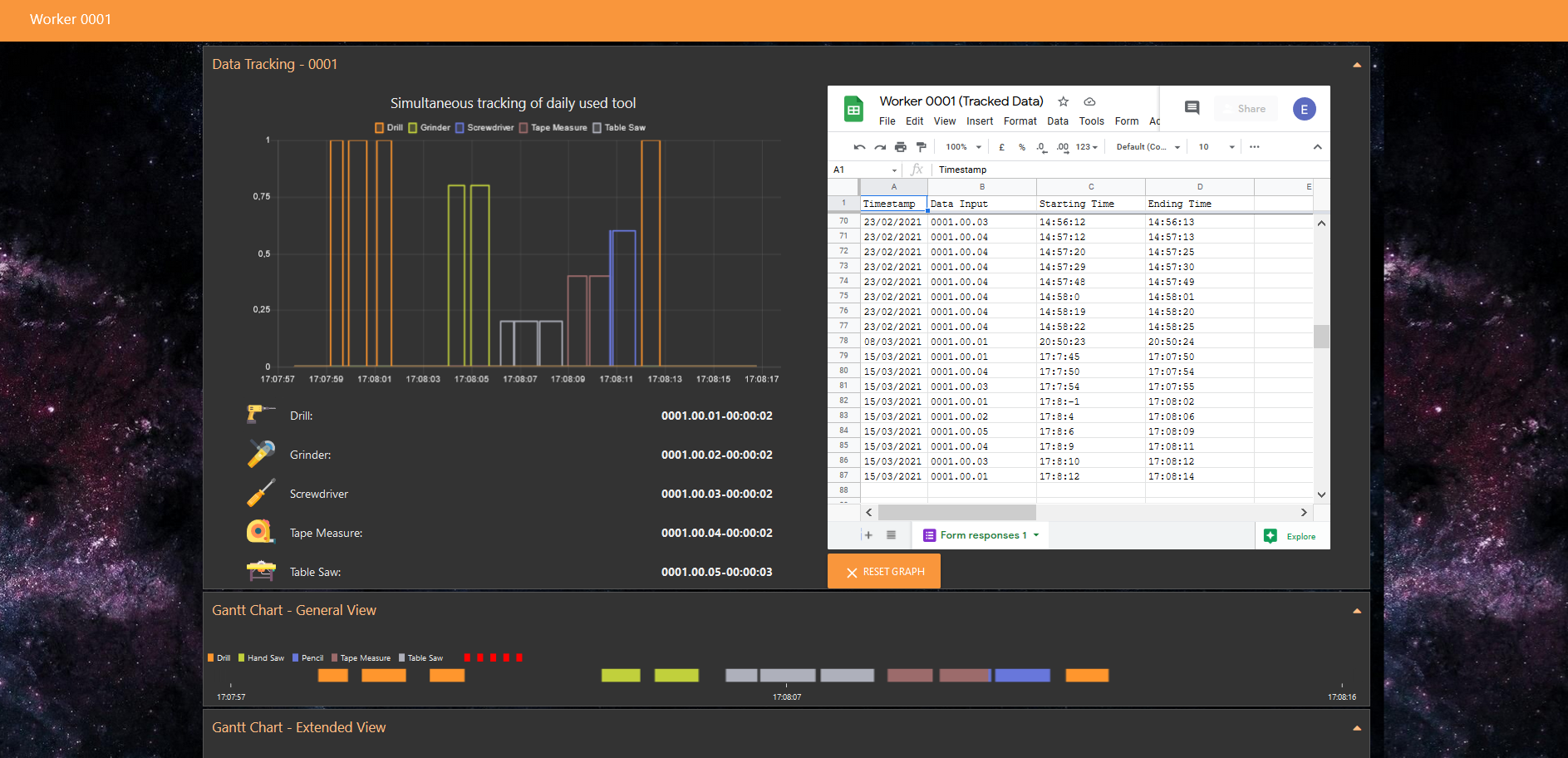This screenshot has width=1568, height=758.
Task: Toggle Hand Saw in Gantt legend
Action: point(261,657)
